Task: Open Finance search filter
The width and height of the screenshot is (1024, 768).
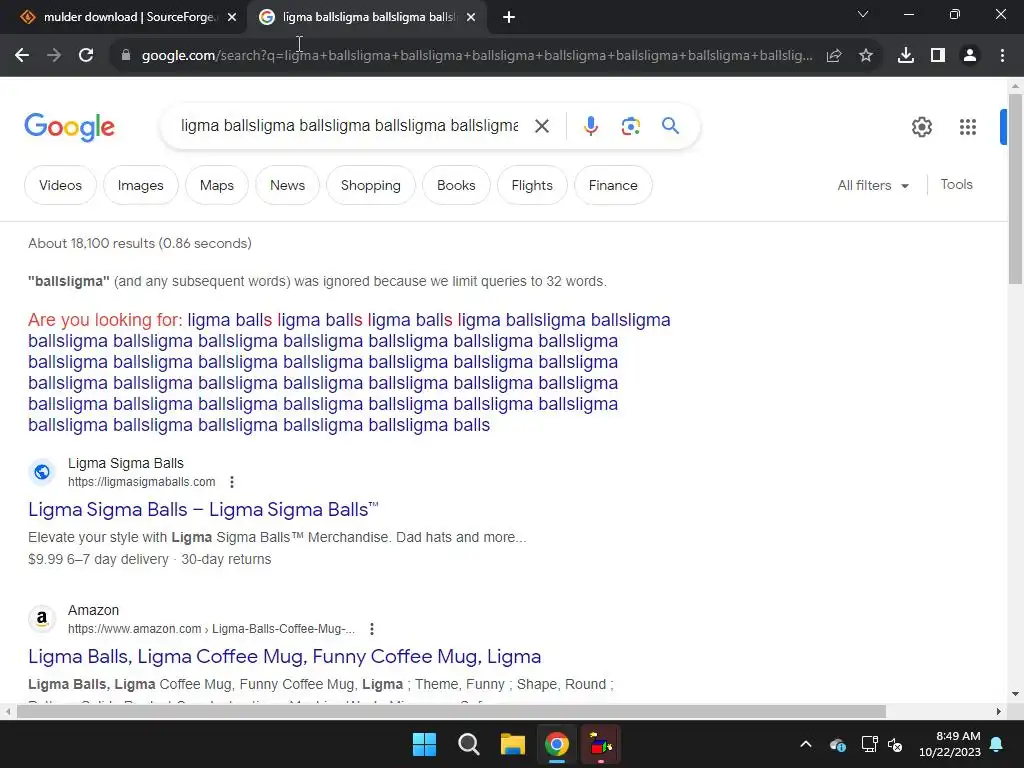Action: pyautogui.click(x=613, y=185)
